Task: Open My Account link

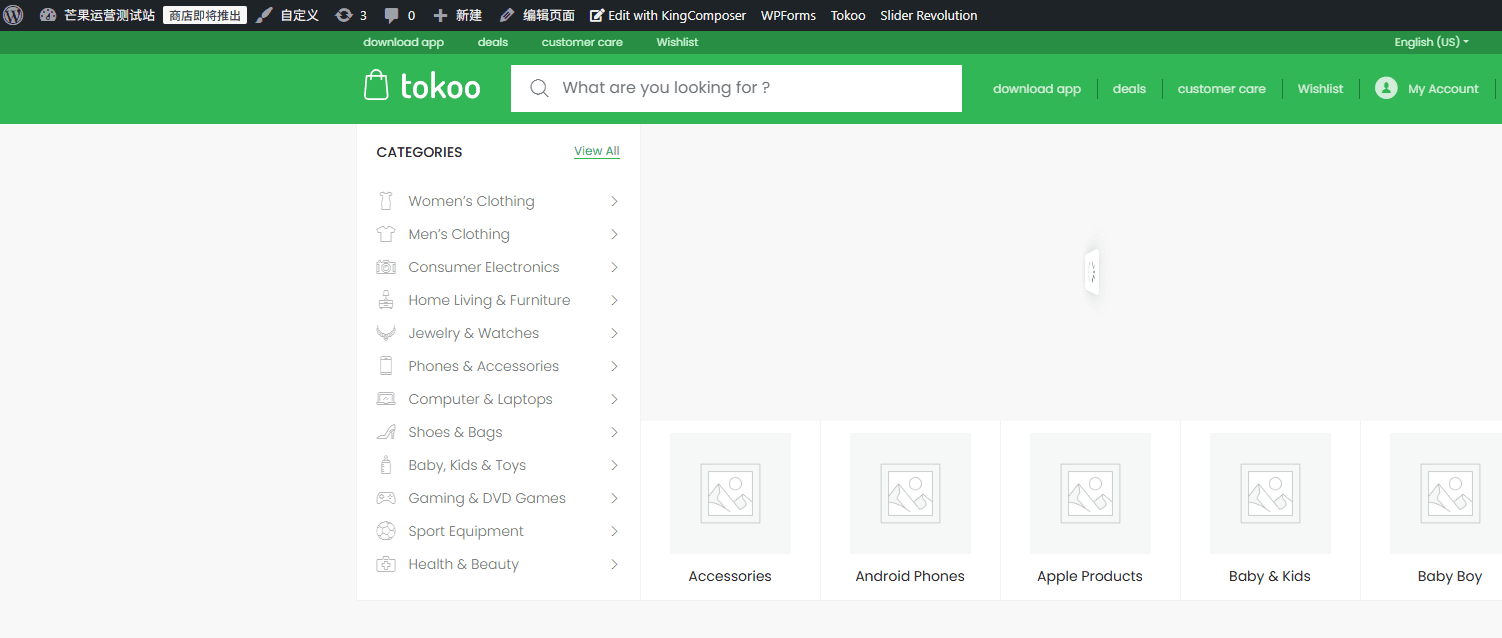Action: tap(1443, 88)
